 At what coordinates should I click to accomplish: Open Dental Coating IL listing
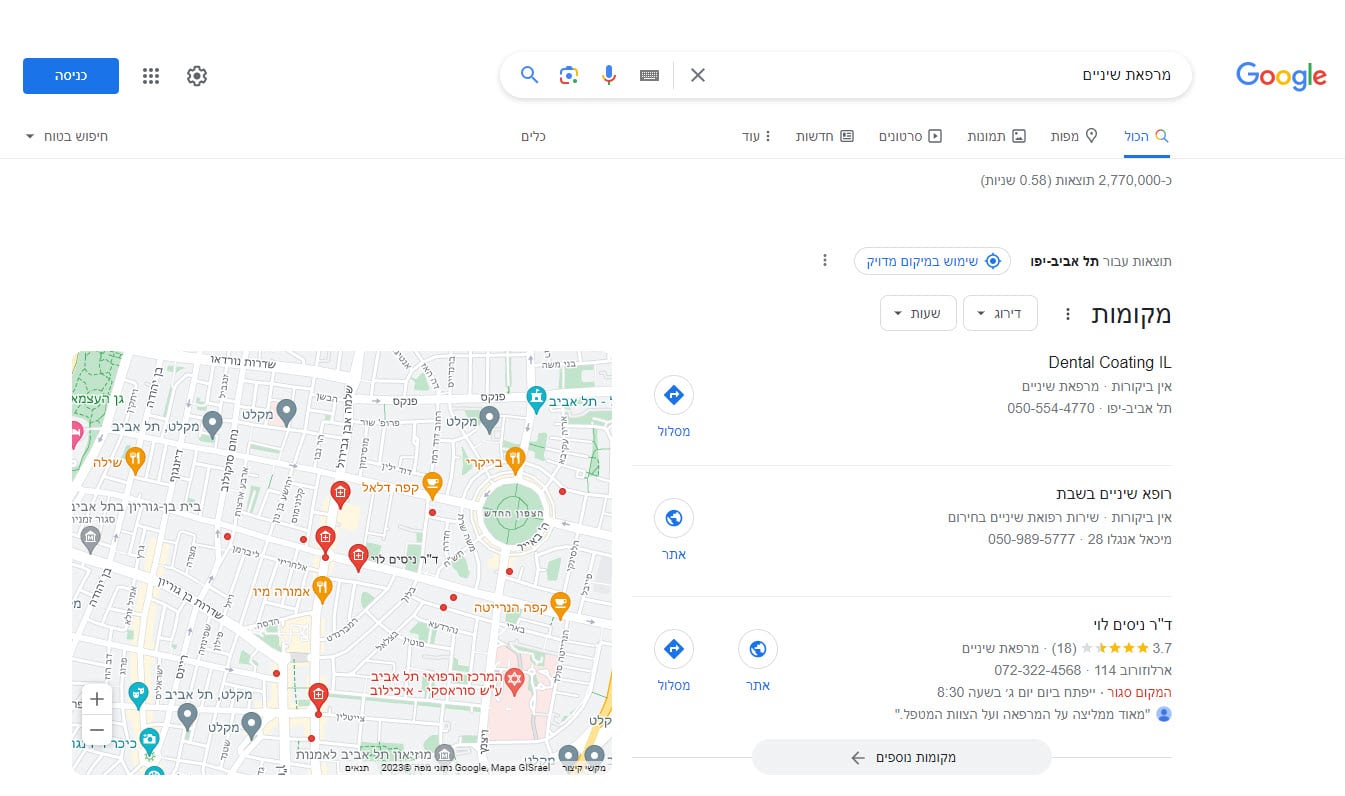pos(1109,362)
